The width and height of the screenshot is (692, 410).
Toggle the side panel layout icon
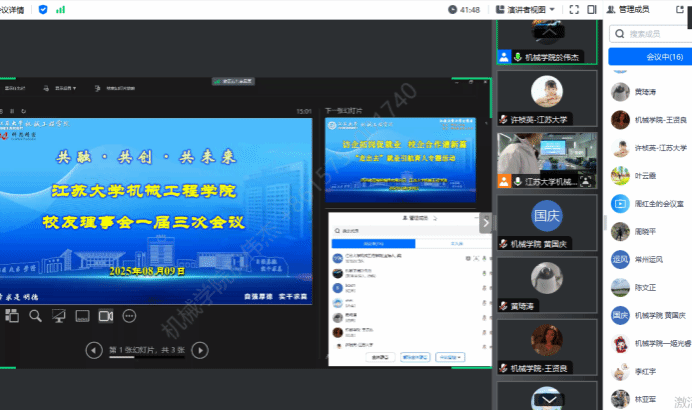[x=595, y=9]
